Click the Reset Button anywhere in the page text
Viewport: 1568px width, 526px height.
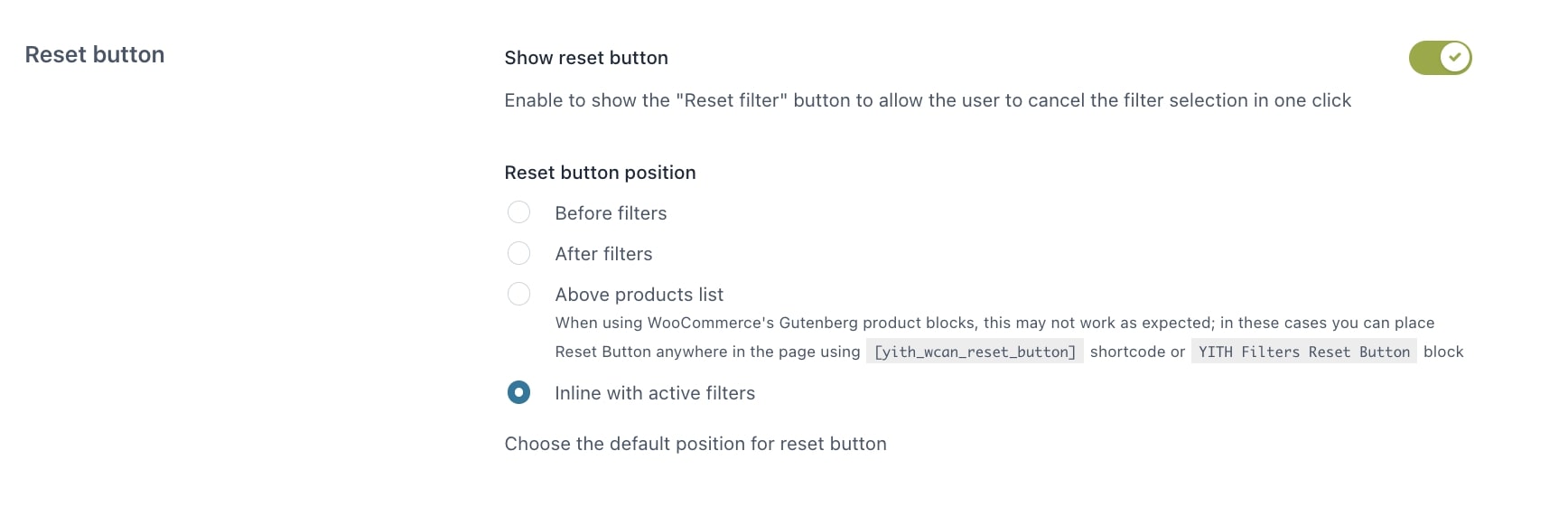coord(707,352)
